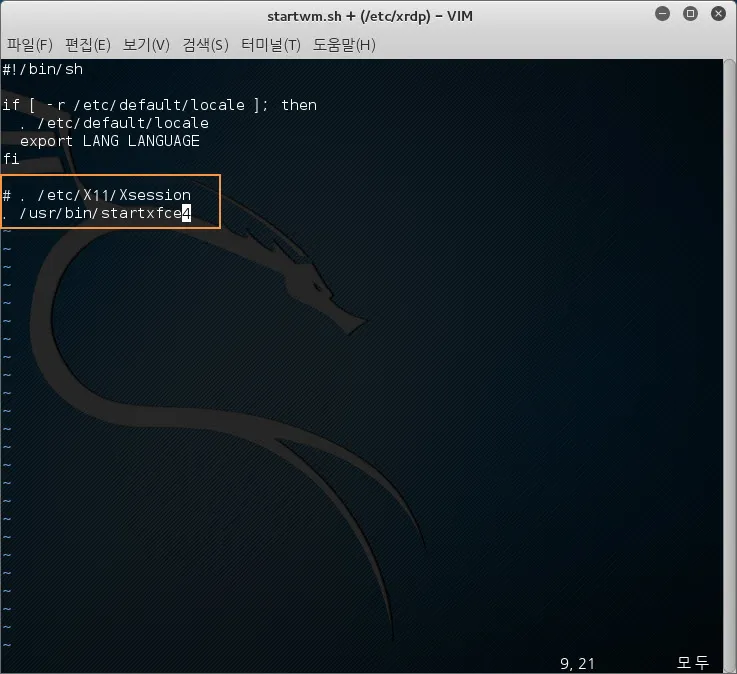Open the 검색(S) menu

click(205, 45)
